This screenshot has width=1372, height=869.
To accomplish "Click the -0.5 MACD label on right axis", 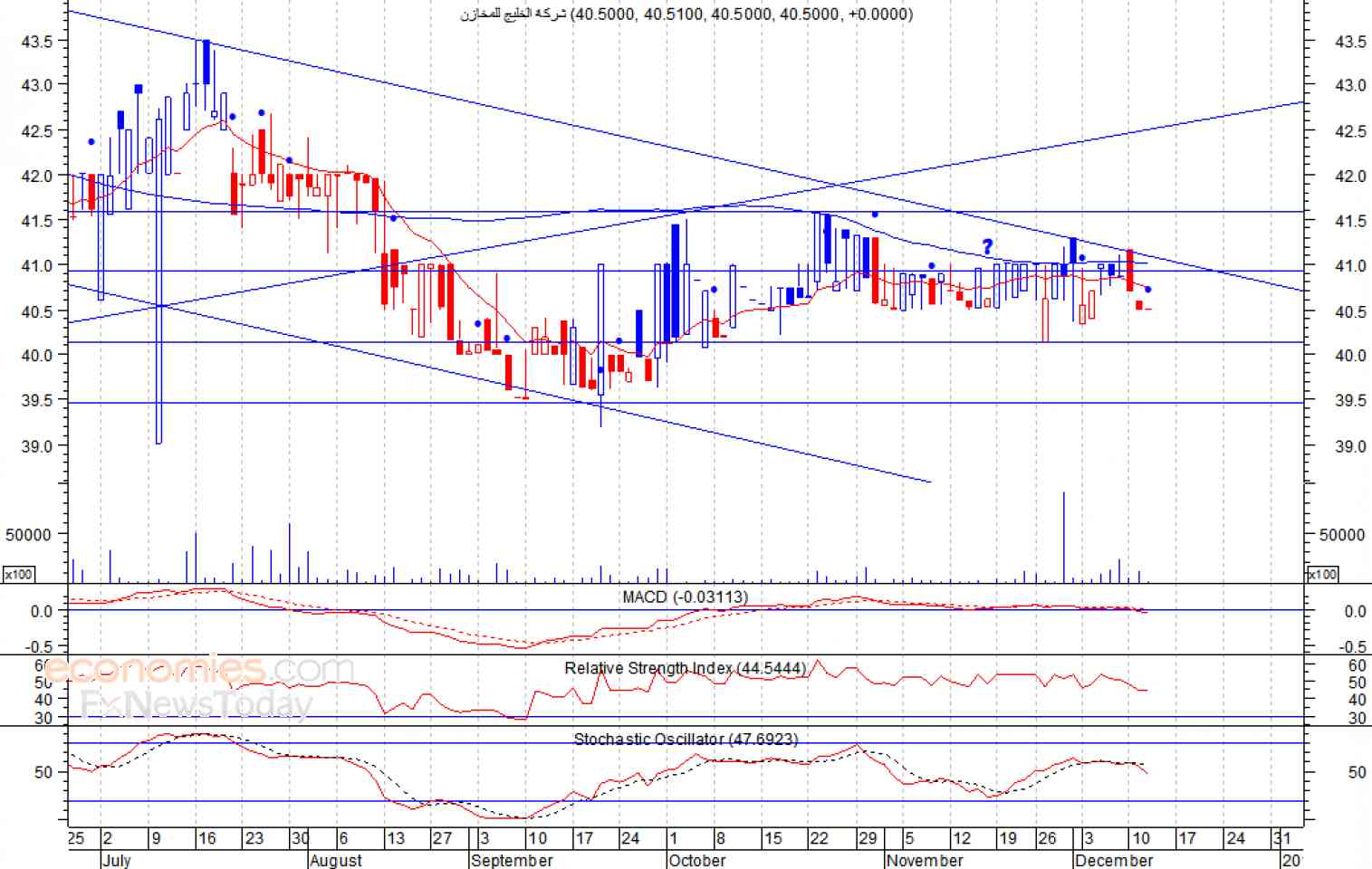I will click(x=1353, y=646).
